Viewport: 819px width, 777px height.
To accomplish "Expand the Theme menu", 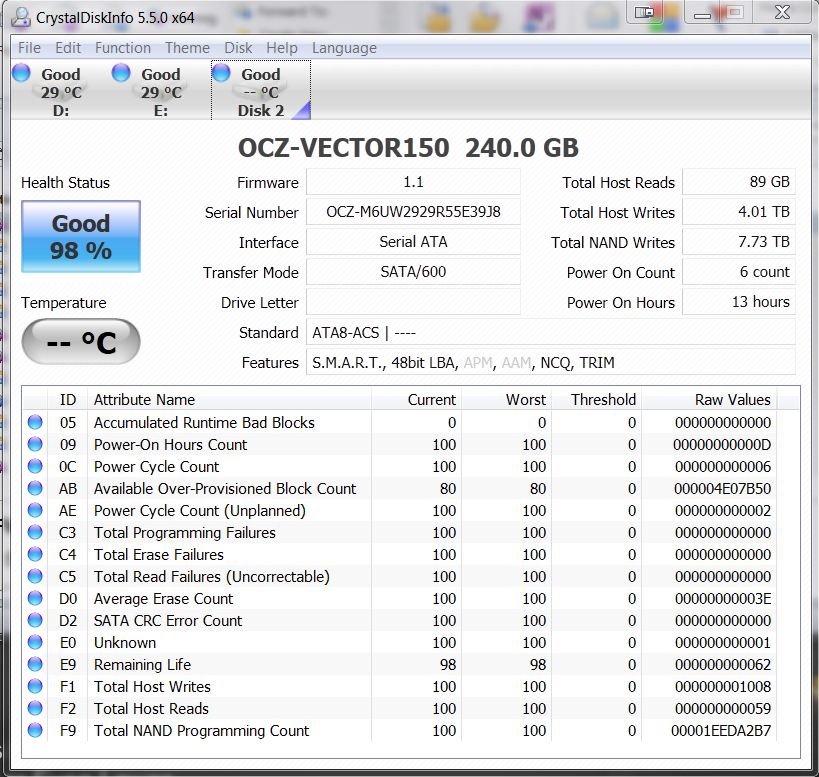I will point(187,48).
